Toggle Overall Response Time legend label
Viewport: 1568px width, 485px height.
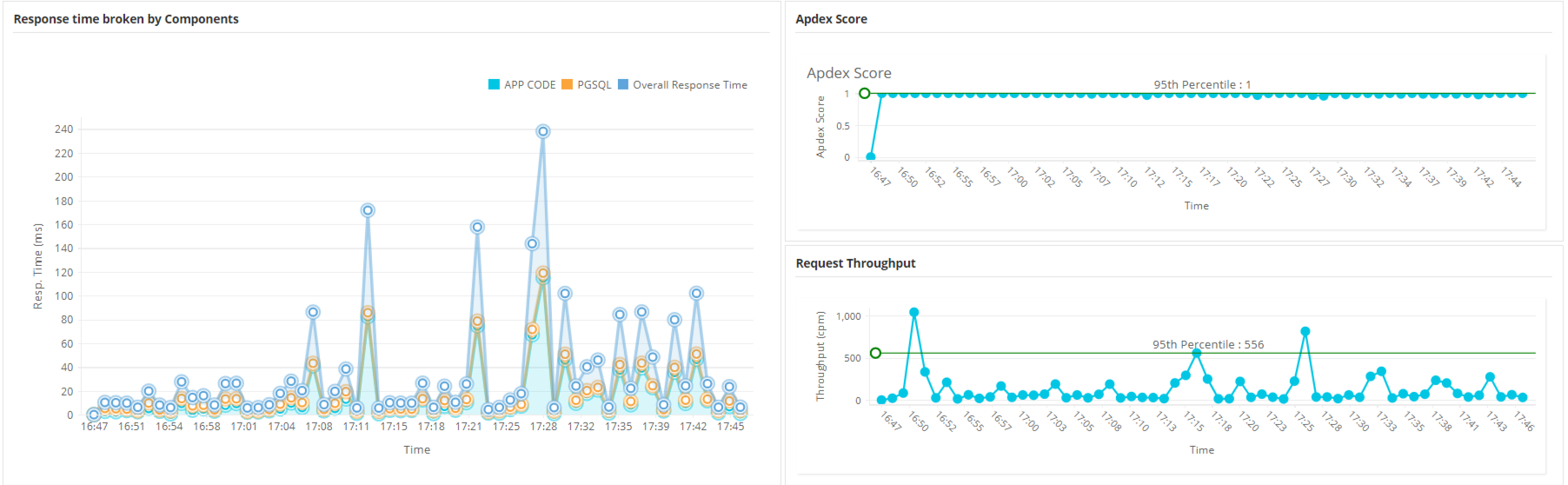(x=689, y=85)
